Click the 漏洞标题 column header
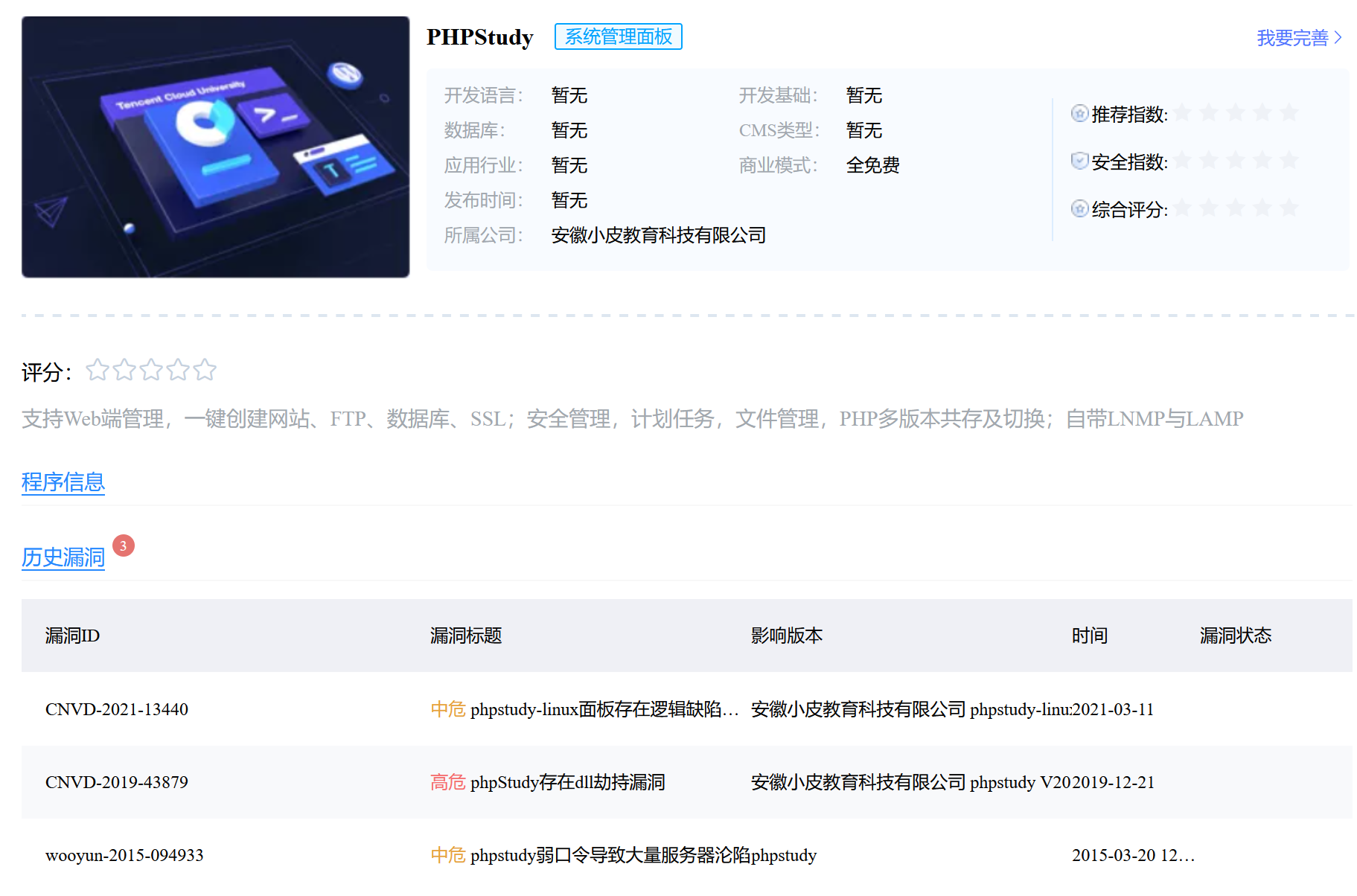Image resolution: width=1357 pixels, height=896 pixels. 466,636
